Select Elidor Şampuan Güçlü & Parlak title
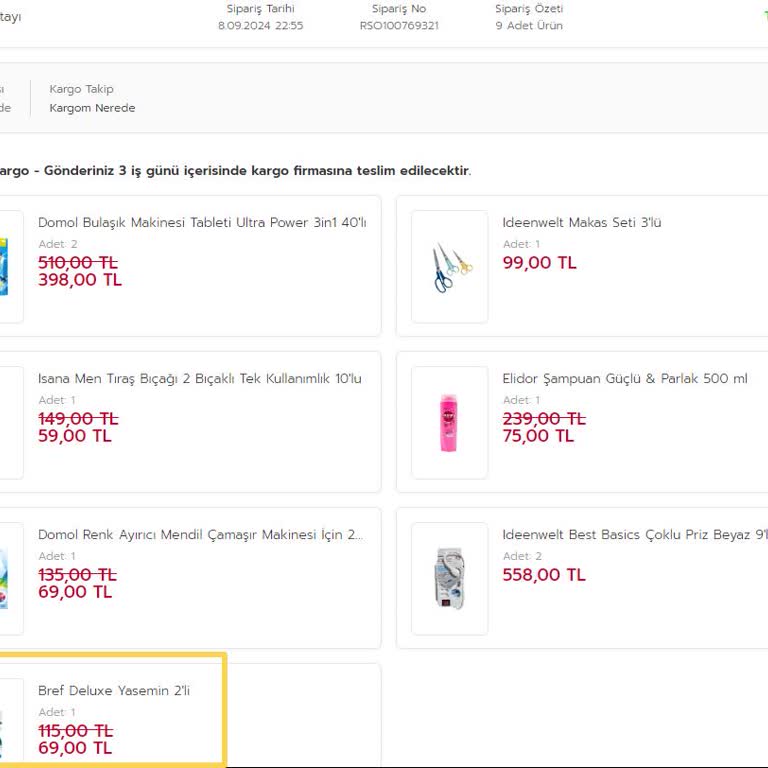Viewport: 768px width, 768px height. point(624,378)
